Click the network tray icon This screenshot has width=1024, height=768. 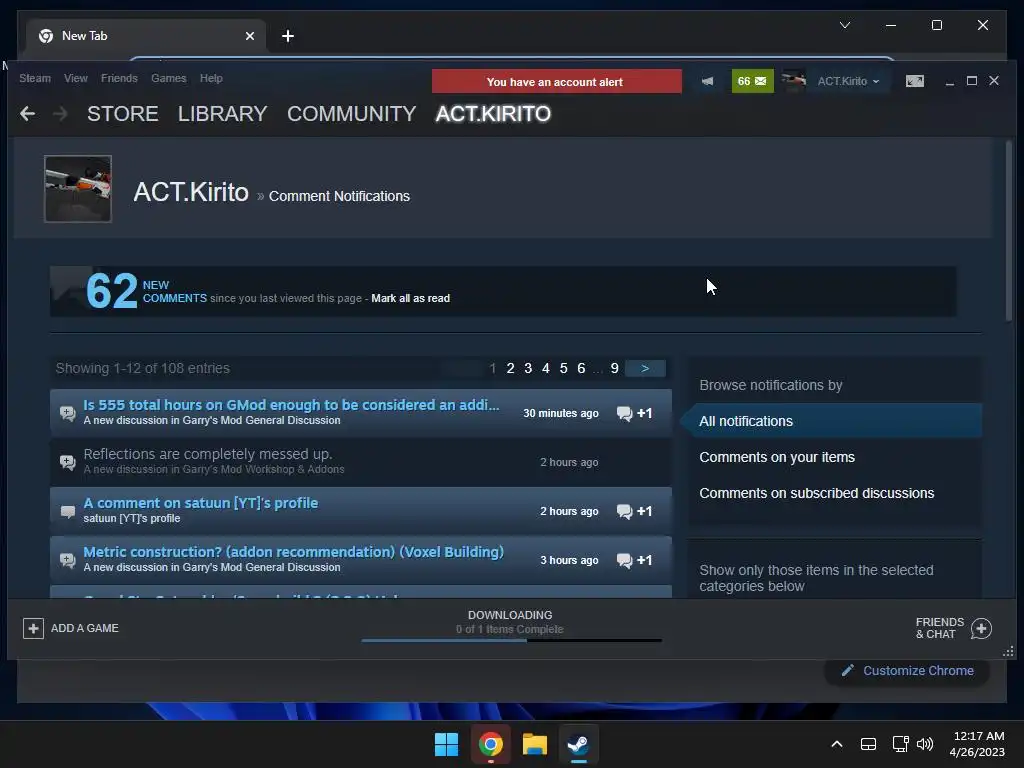click(901, 744)
